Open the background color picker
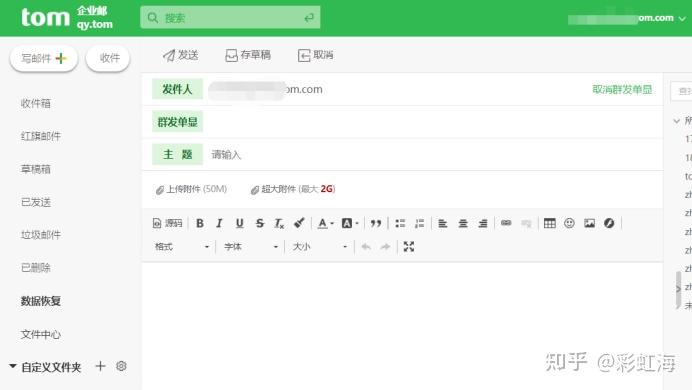Image resolution: width=692 pixels, height=390 pixels. coord(350,223)
